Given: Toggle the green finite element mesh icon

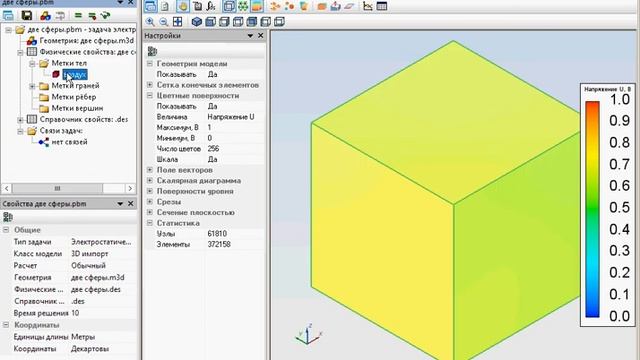Looking at the screenshot, I should pos(243,6).
